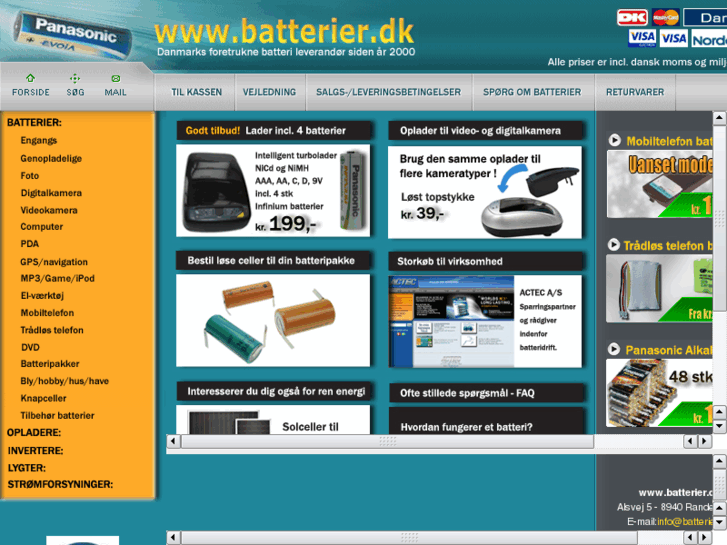Click the MAIL envelope icon
Viewport: 727px width, 545px height.
(115, 78)
